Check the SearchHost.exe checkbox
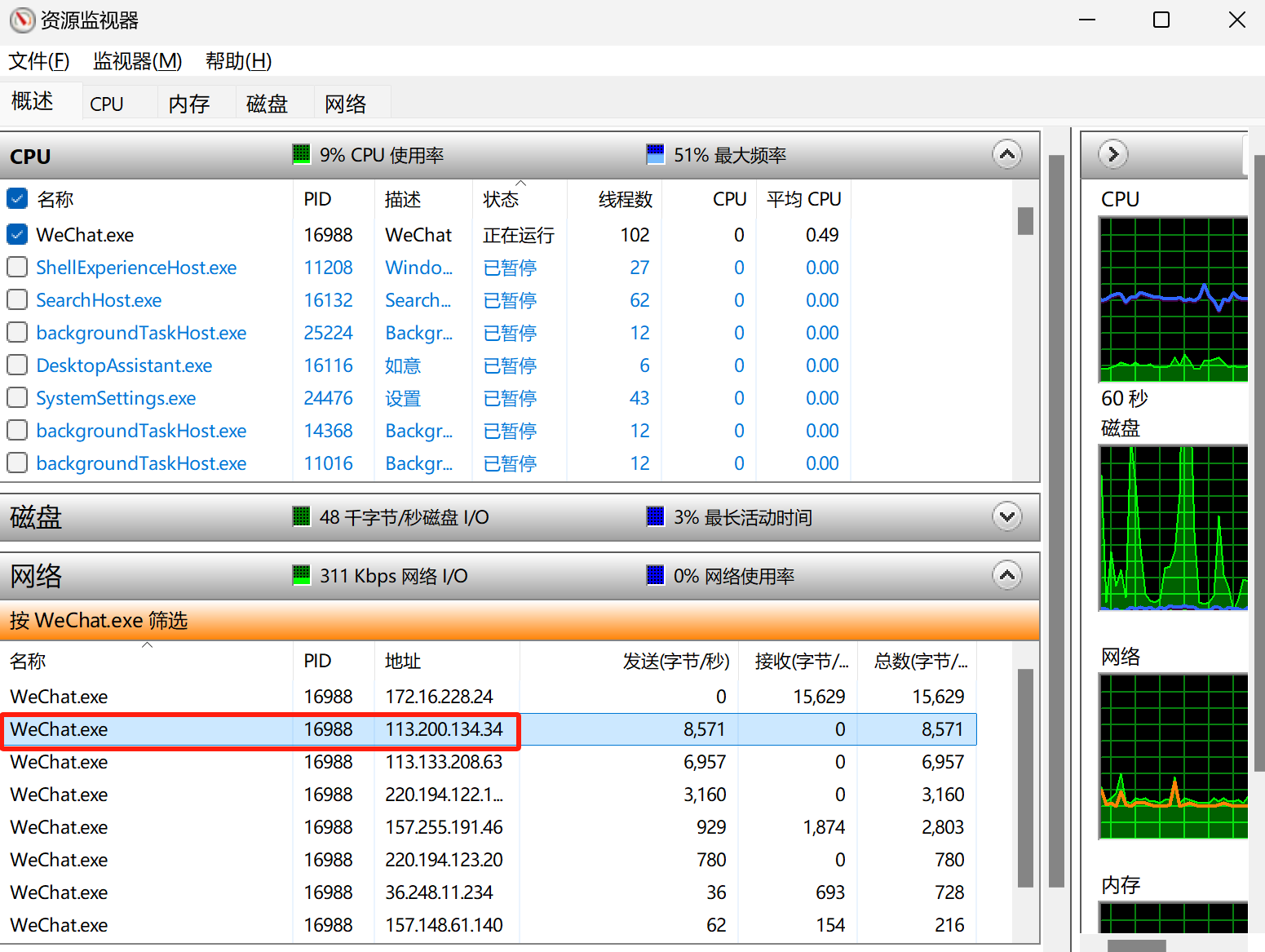This screenshot has width=1265, height=952. (17, 299)
